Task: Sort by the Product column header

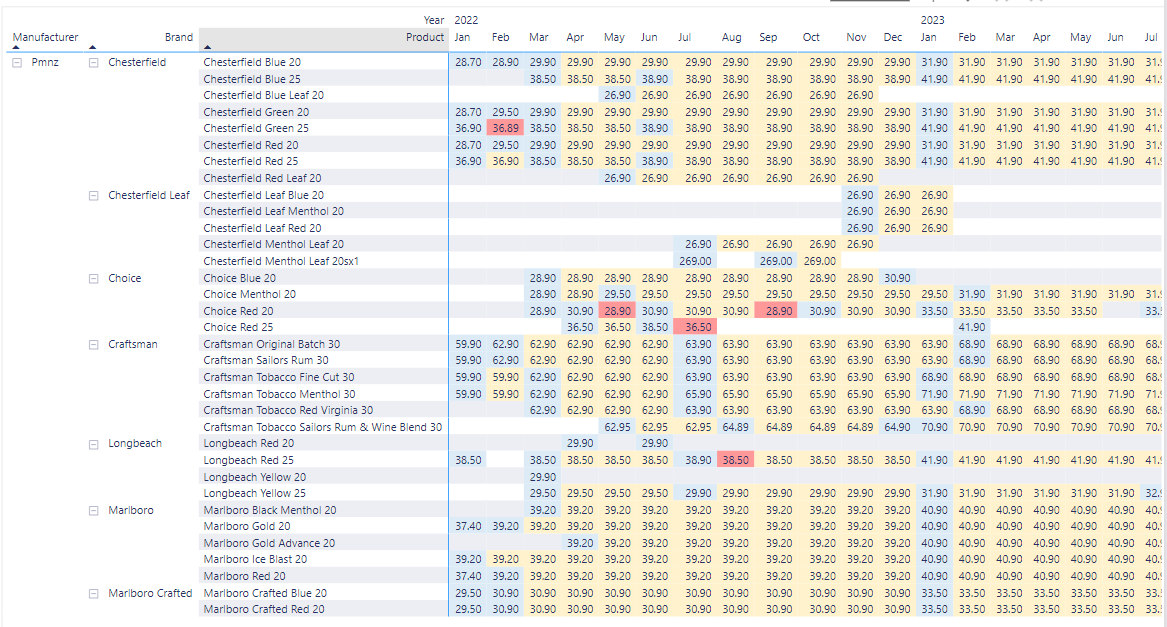Action: pos(425,37)
